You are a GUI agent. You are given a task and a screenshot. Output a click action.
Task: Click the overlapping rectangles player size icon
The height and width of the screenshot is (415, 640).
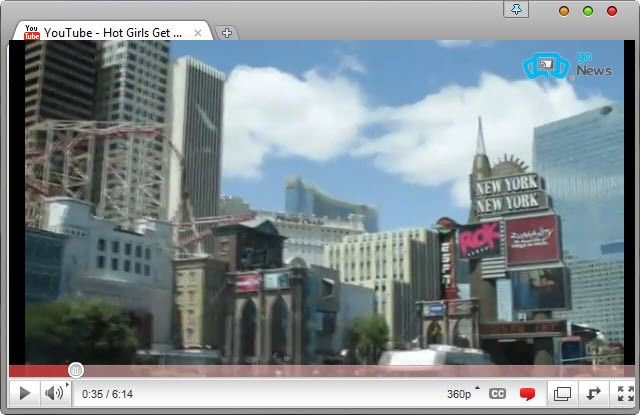[x=562, y=394]
